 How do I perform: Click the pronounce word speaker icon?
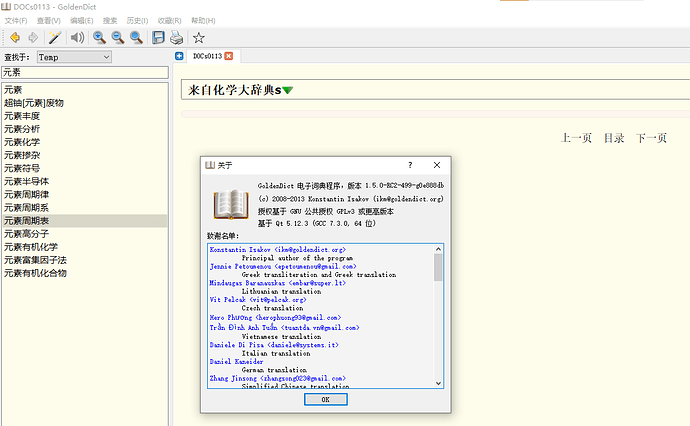[x=77, y=37]
